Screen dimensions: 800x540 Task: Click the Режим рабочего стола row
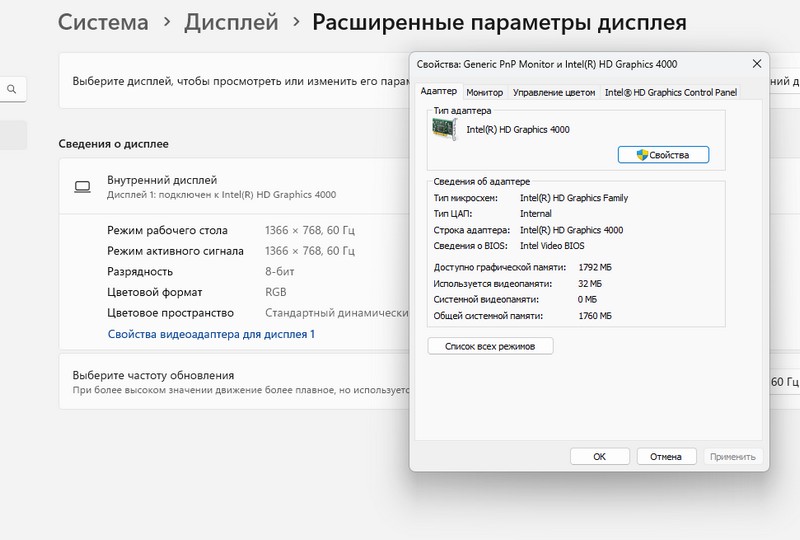pos(230,230)
